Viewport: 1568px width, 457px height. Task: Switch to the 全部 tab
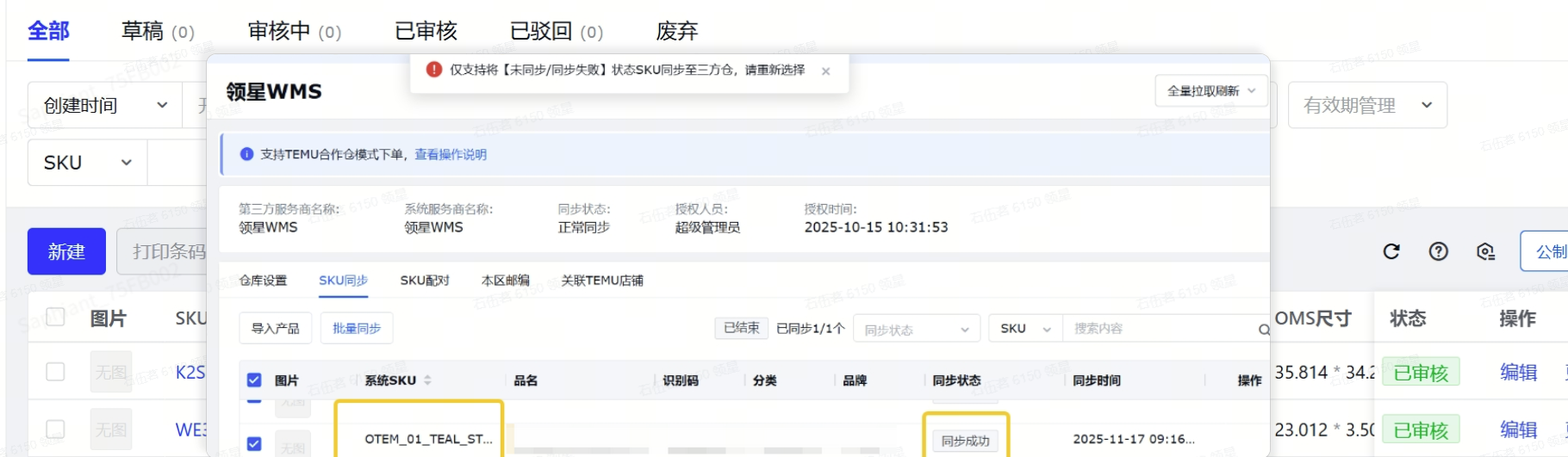[x=48, y=32]
